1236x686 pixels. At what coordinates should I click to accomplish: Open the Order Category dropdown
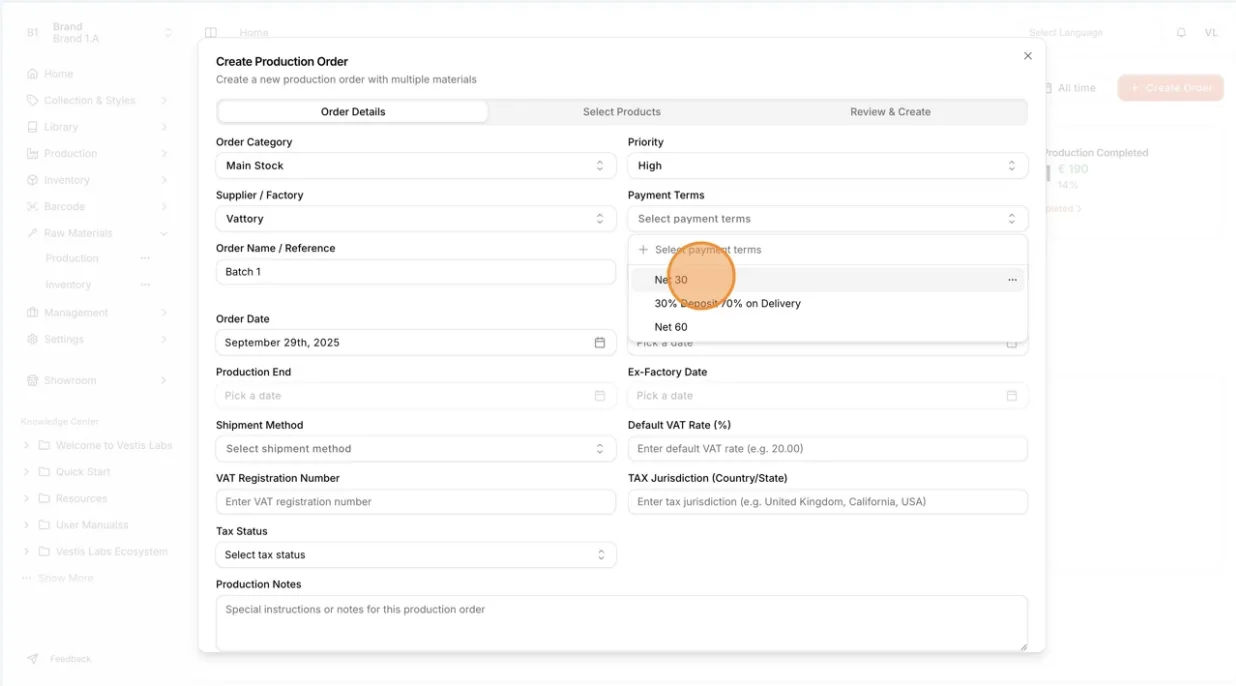[x=415, y=166]
